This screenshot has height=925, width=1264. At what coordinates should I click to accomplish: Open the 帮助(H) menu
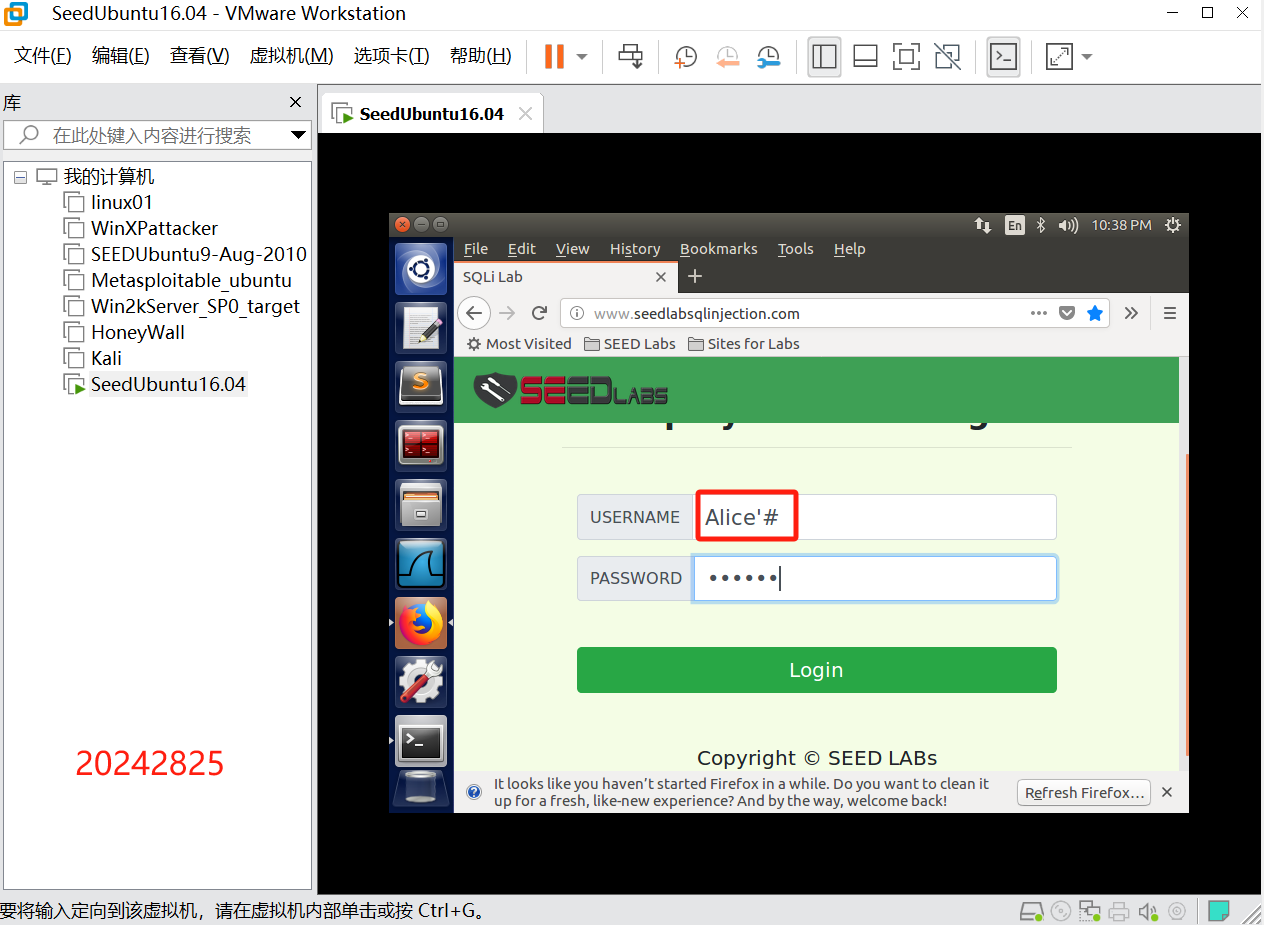pos(480,56)
